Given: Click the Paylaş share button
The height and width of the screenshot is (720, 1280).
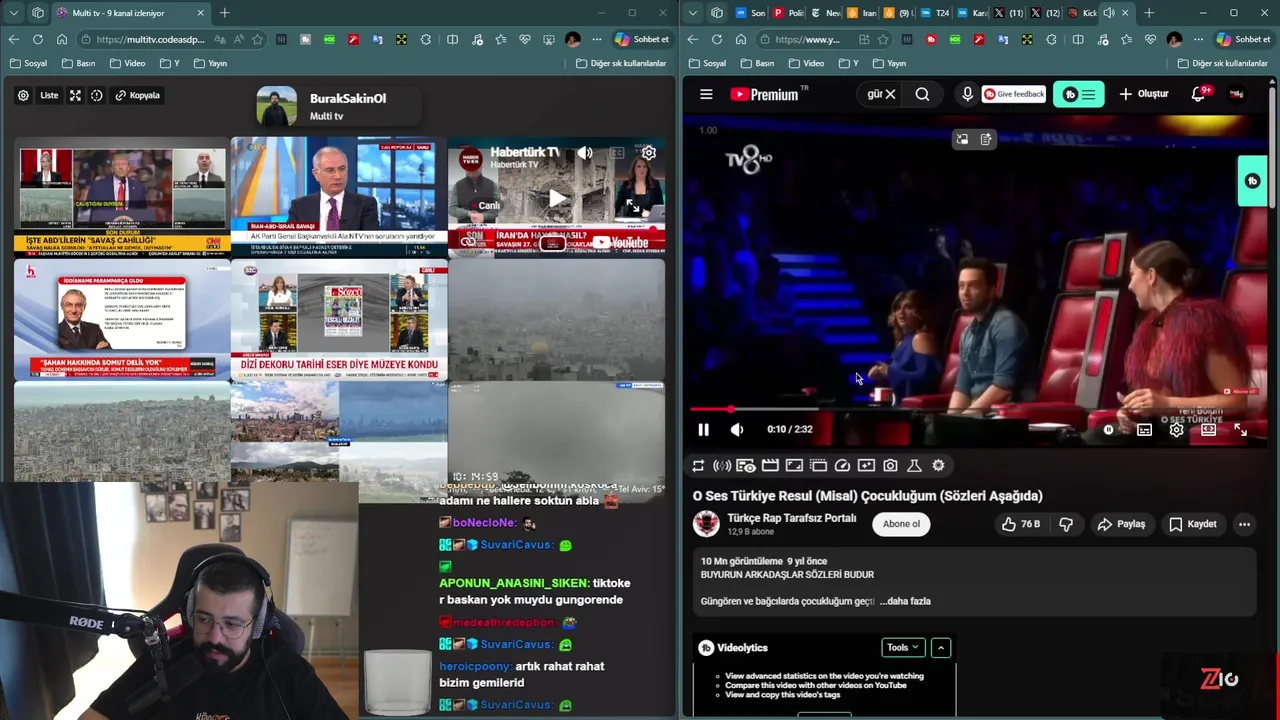Looking at the screenshot, I should coord(1121,524).
